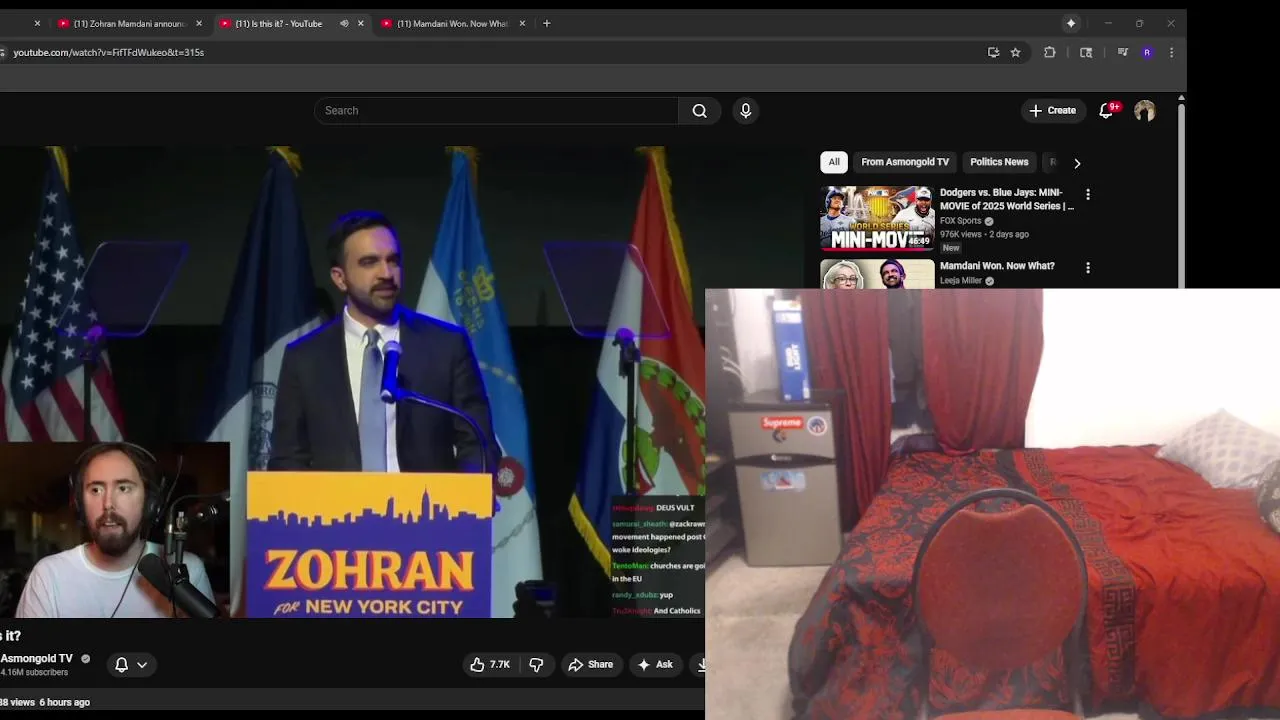Open 'Dodgers vs. Blue Jays: MINI-MOVIE' title
This screenshot has height=720, width=1280.
coord(1006,199)
